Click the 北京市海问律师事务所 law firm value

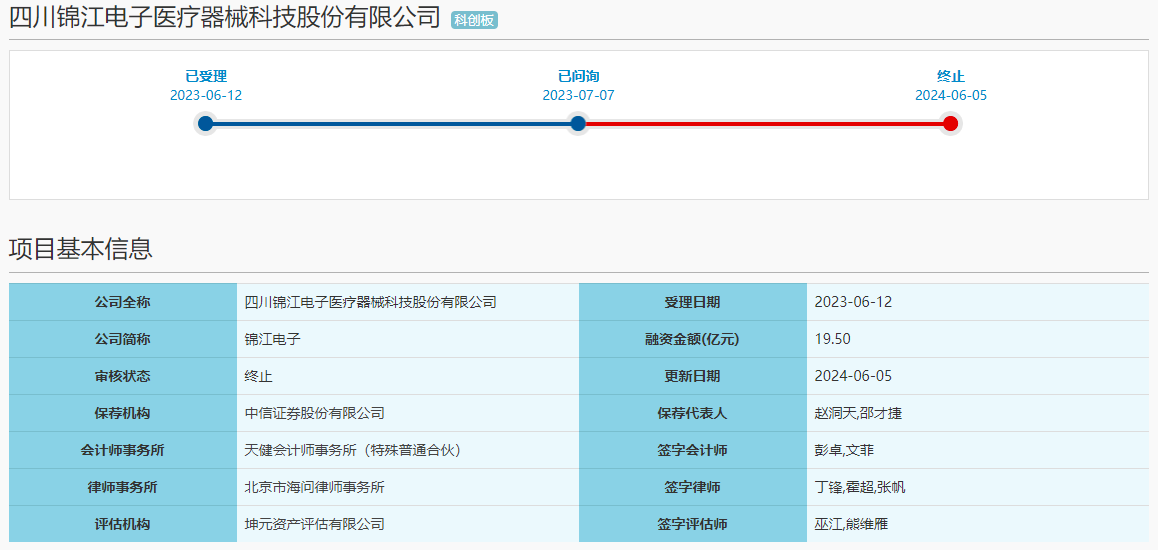click(x=315, y=487)
